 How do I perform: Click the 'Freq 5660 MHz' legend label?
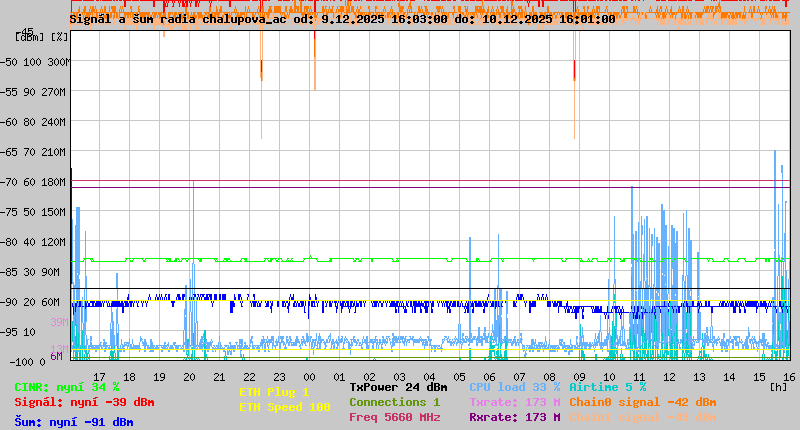[394, 417]
